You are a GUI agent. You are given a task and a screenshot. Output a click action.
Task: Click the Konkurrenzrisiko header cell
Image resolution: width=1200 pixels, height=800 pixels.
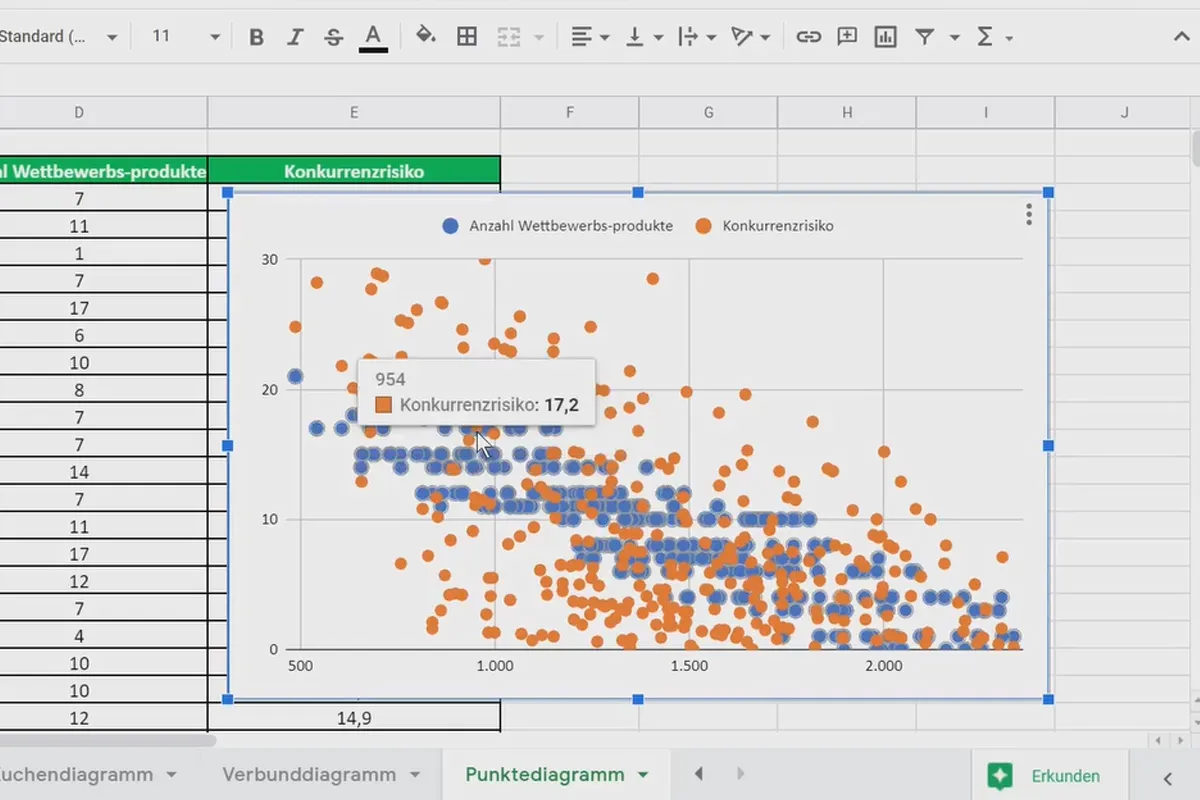354,171
